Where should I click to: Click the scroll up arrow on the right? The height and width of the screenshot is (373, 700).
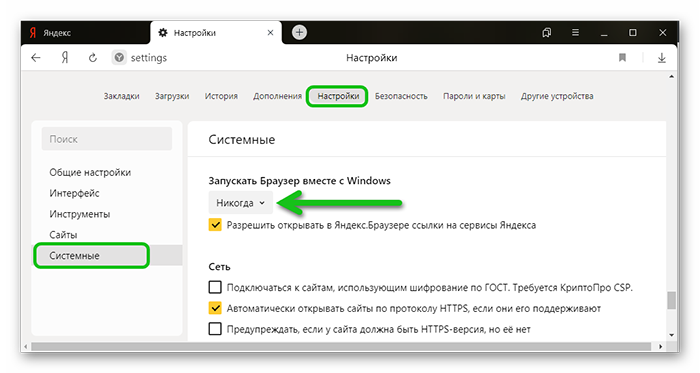[x=671, y=77]
